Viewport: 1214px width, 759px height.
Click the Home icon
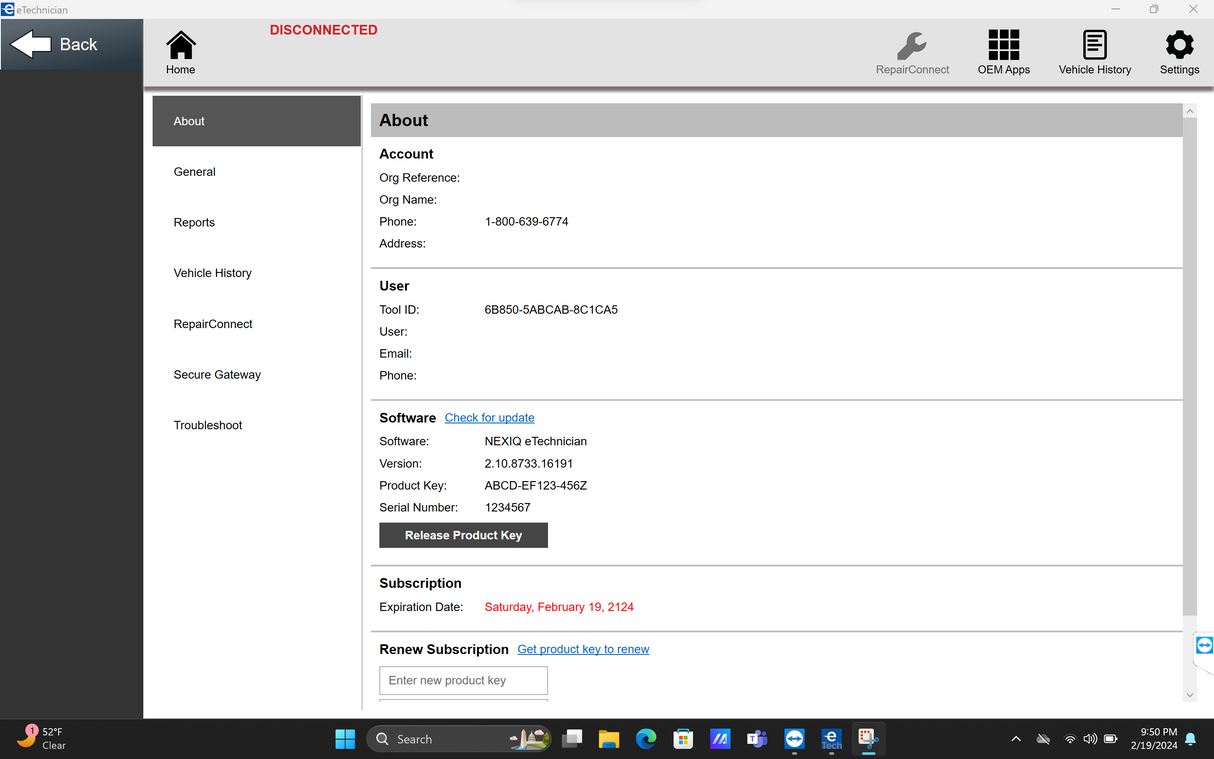181,46
